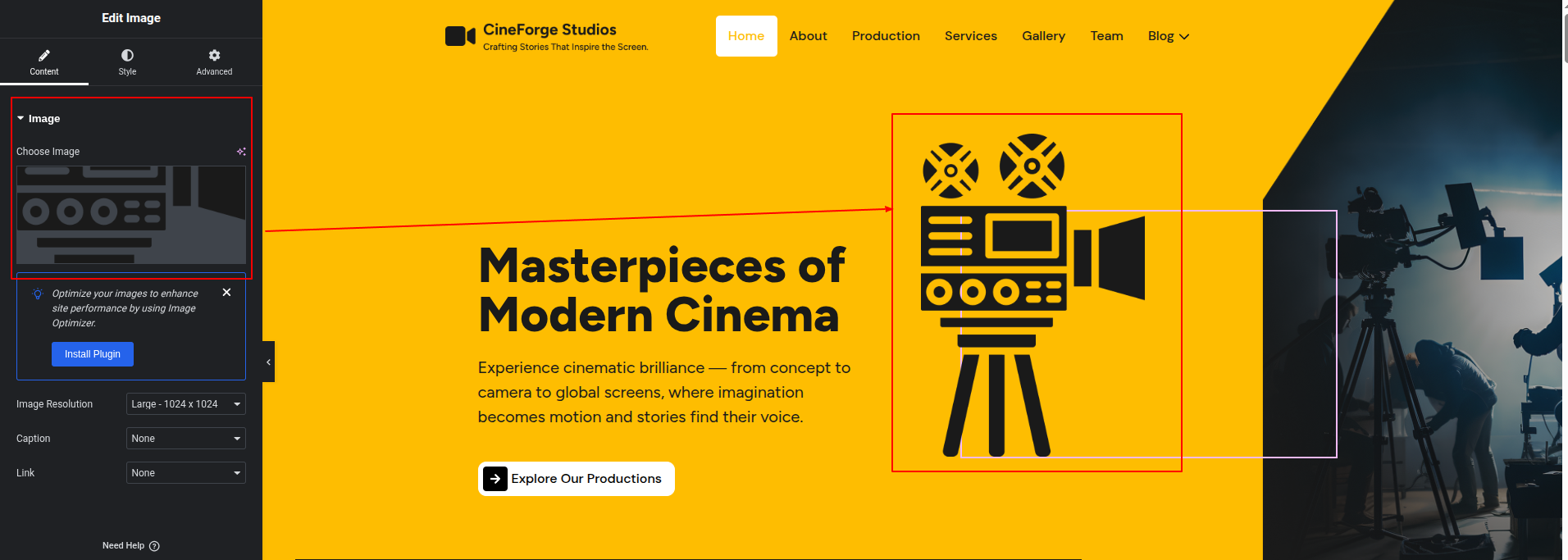Screen dimensions: 1568x560
Task: Open the Link dropdown
Action: click(x=185, y=473)
